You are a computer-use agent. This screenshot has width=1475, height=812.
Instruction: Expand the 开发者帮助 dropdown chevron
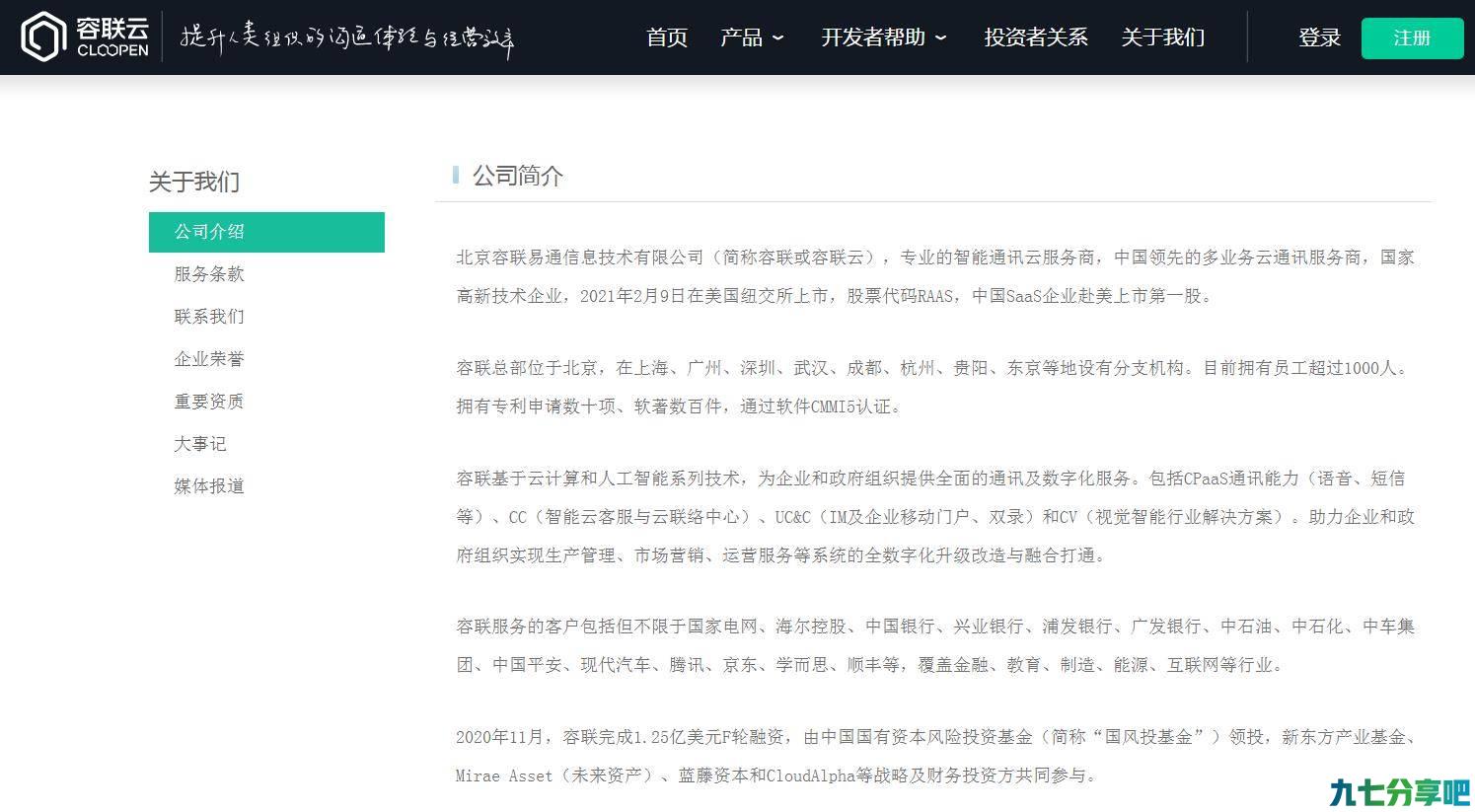pos(940,38)
